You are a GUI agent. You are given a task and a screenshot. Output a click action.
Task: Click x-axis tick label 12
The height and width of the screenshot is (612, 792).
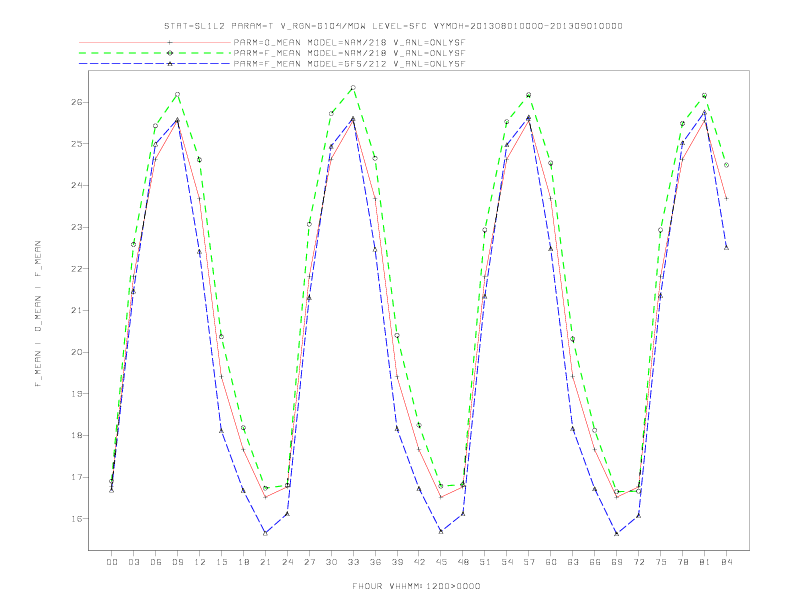tap(200, 562)
